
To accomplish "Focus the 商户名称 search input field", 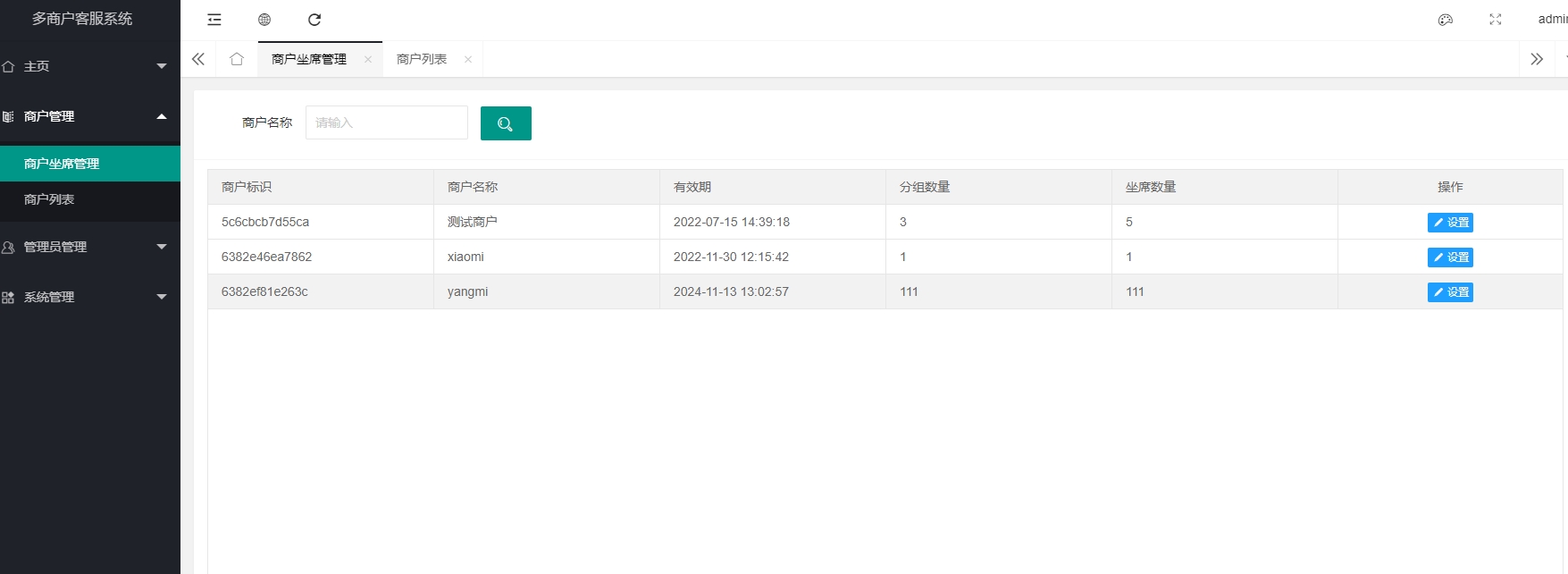I will point(386,122).
